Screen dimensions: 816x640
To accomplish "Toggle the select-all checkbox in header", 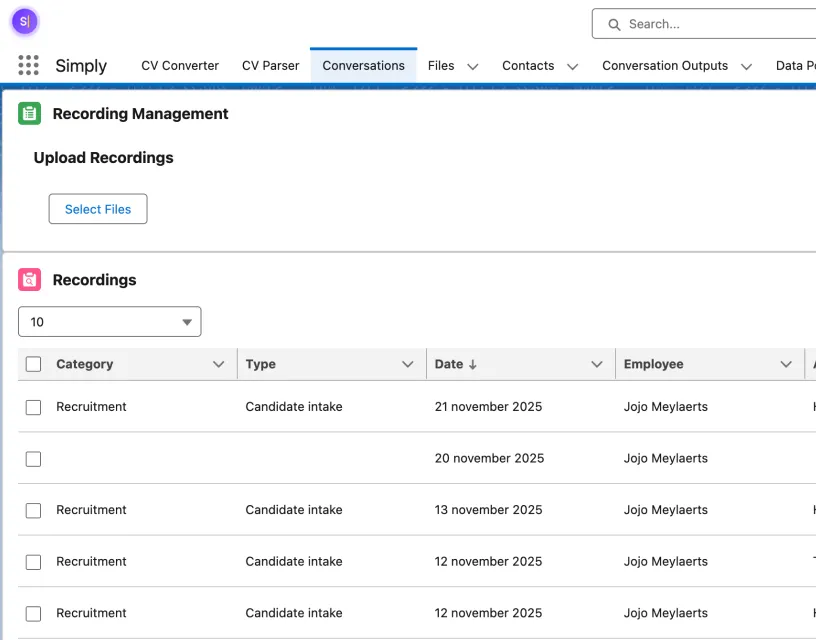I will 33,364.
